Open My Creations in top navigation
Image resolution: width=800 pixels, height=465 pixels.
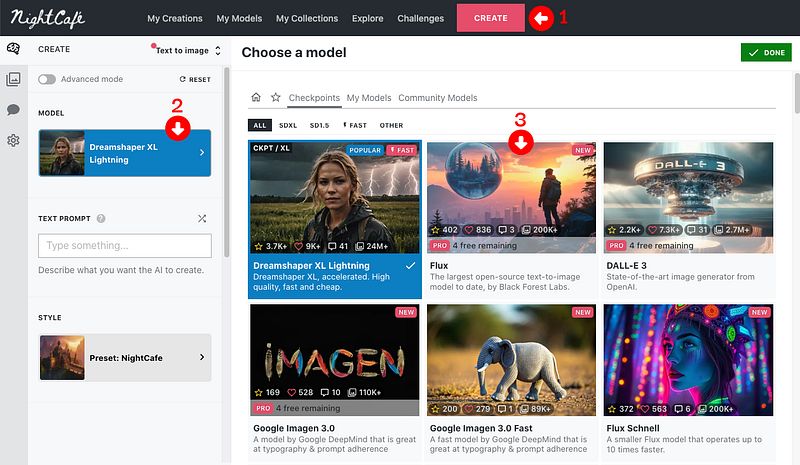tap(175, 18)
